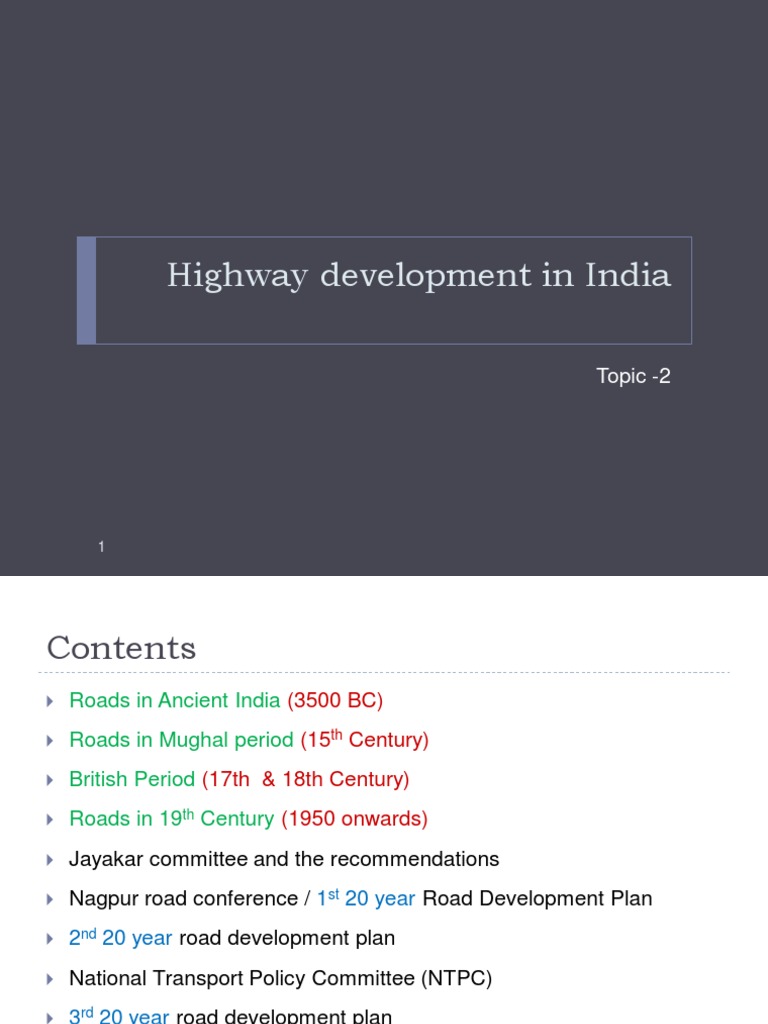Click "Jayakar committee and the recommendations" line

click(x=284, y=859)
